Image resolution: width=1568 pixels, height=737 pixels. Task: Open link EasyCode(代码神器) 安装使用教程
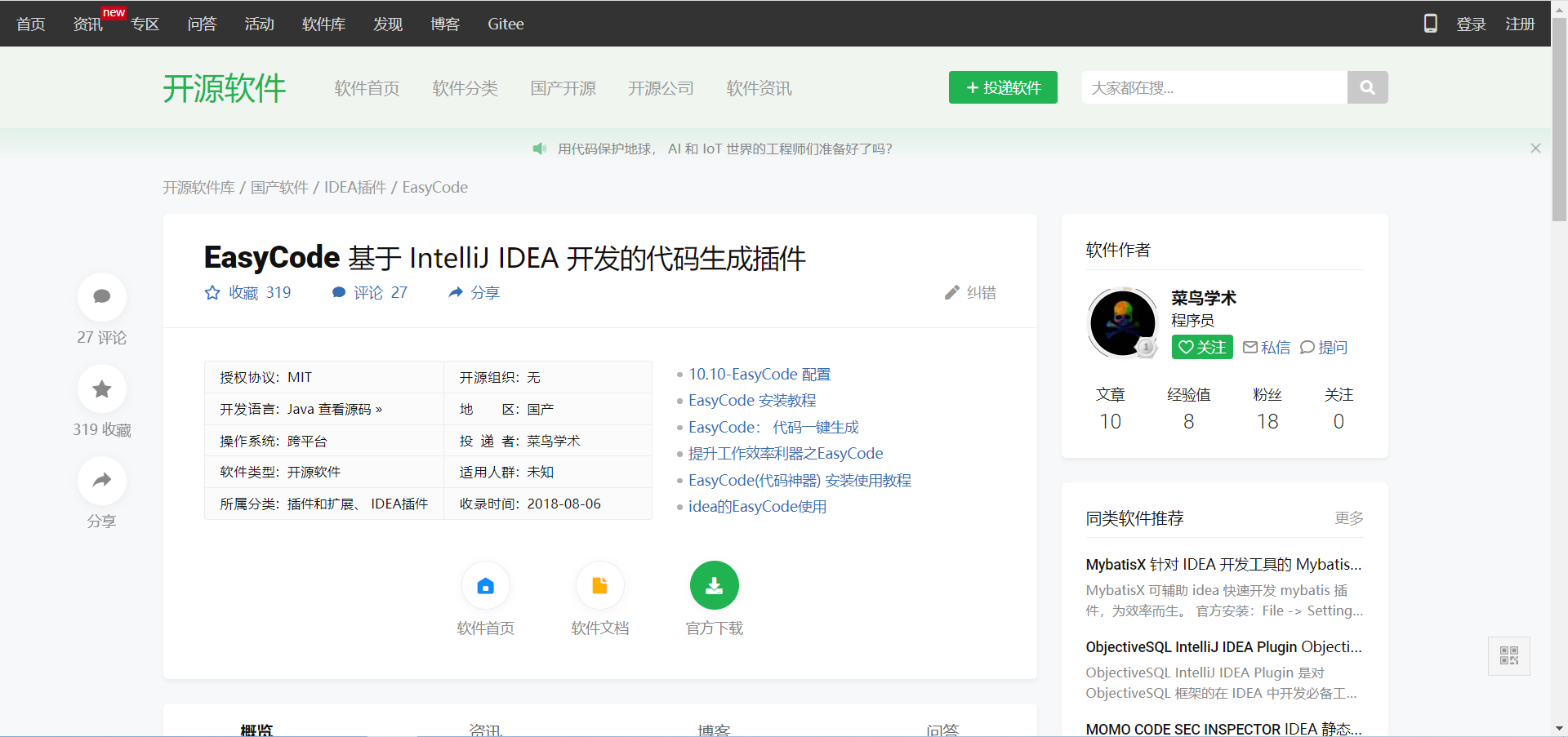point(800,480)
